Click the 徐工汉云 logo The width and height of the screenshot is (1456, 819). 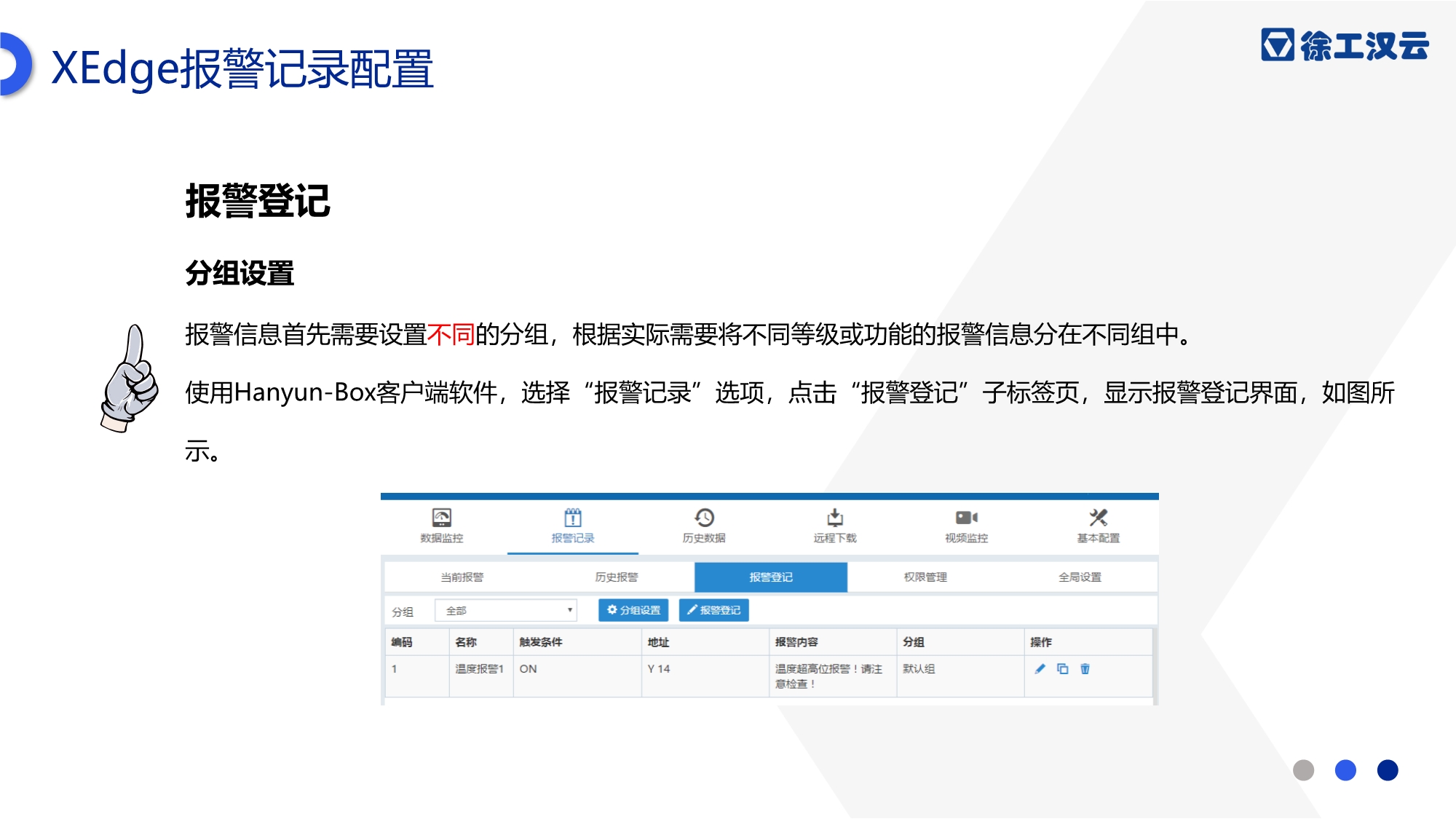[1345, 45]
